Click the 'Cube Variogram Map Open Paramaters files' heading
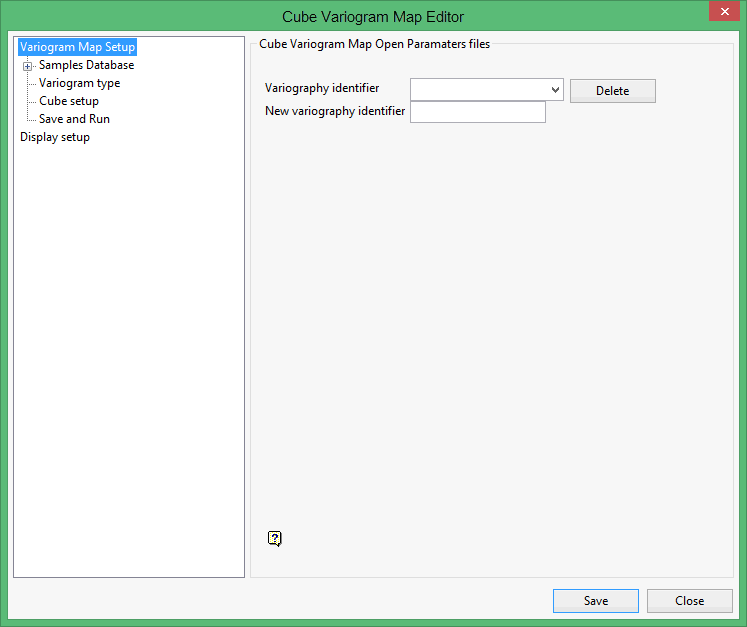The height and width of the screenshot is (627, 747). [374, 44]
